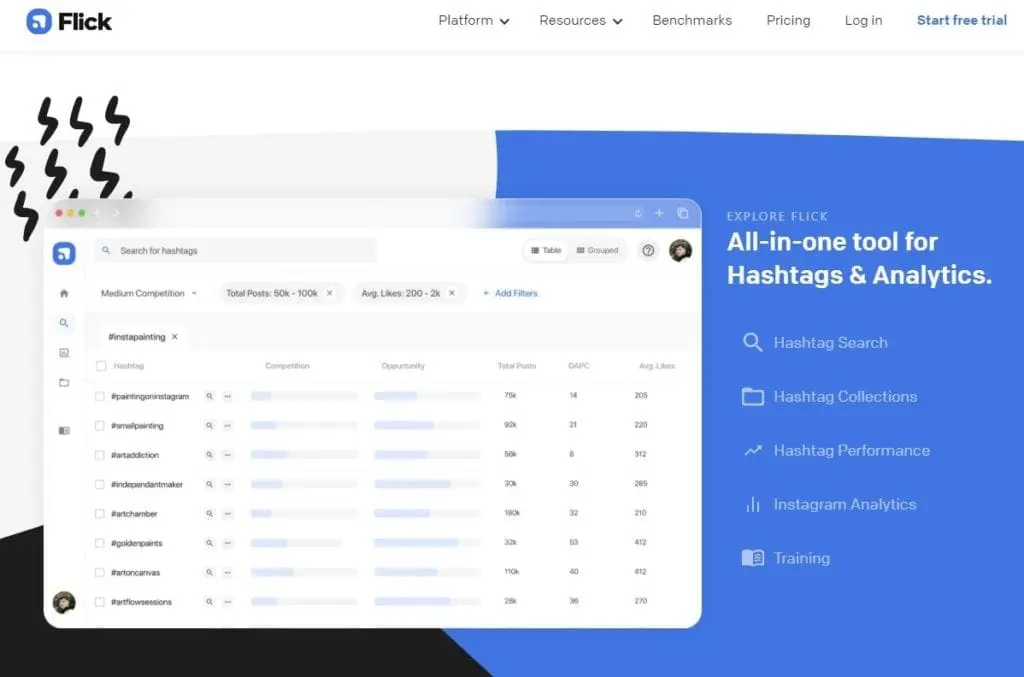Click the refresh icon in mock browser bar
The image size is (1024, 677).
[x=638, y=213]
